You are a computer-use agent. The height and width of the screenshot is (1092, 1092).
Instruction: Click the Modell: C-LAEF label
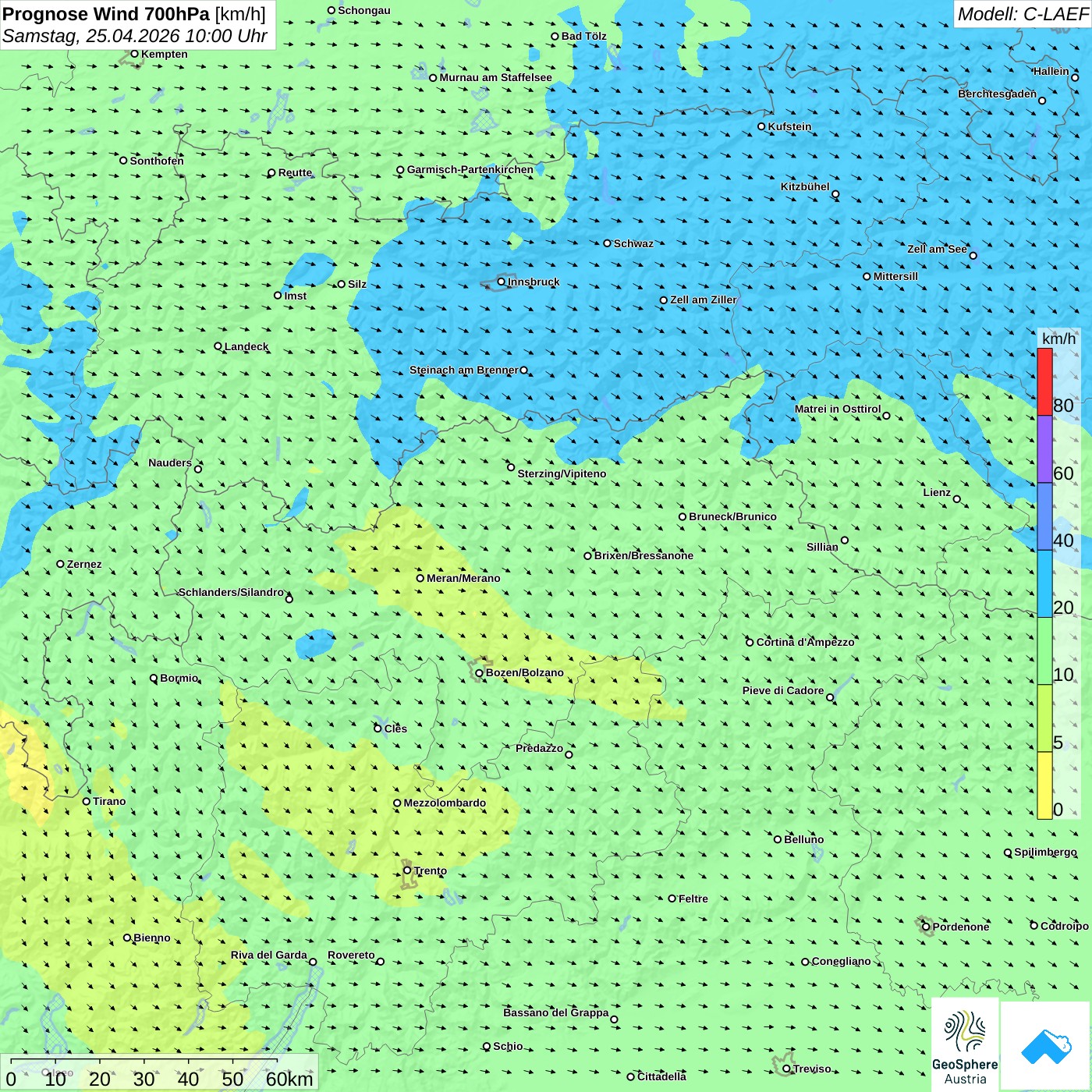click(x=1023, y=14)
